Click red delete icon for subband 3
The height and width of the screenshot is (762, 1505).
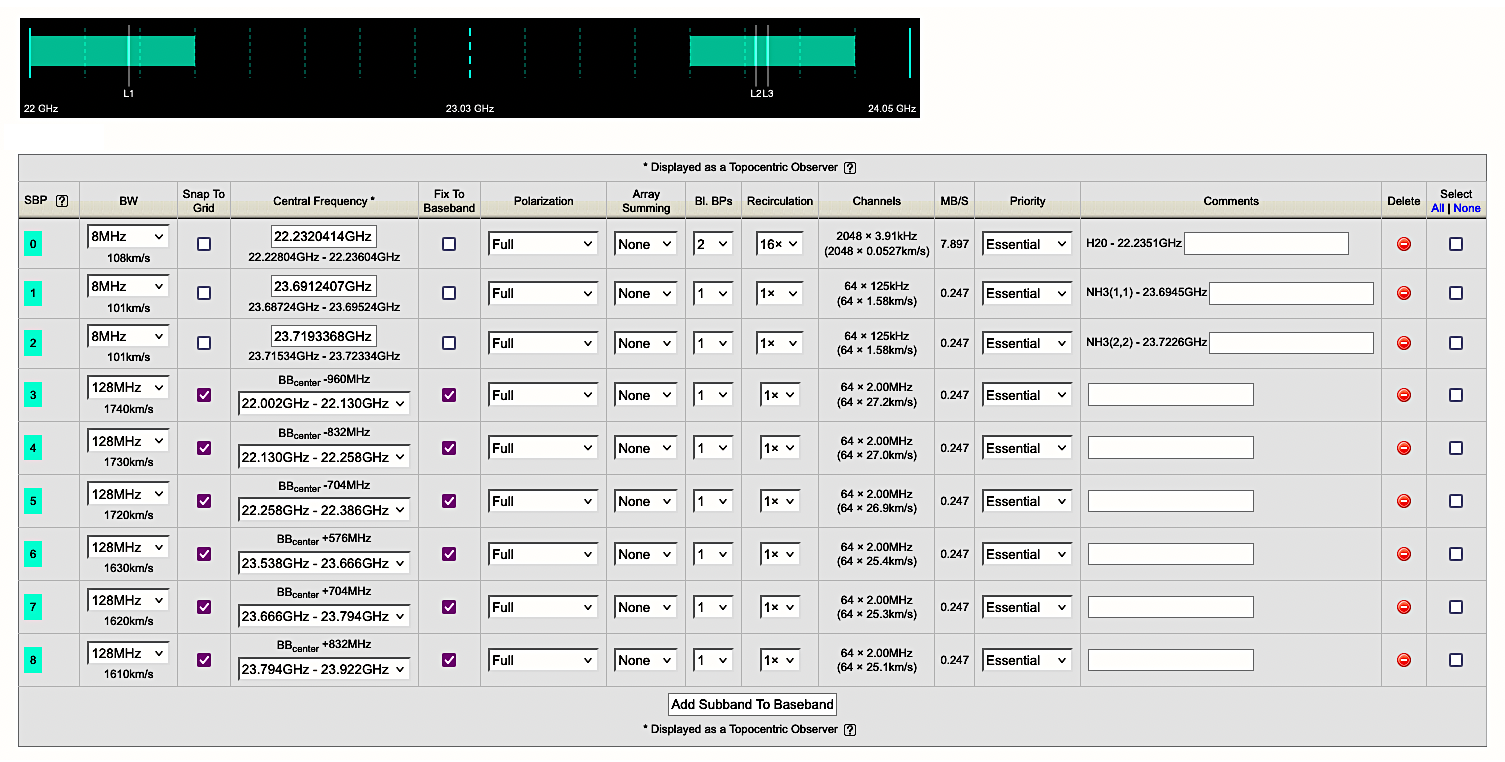(x=1403, y=395)
